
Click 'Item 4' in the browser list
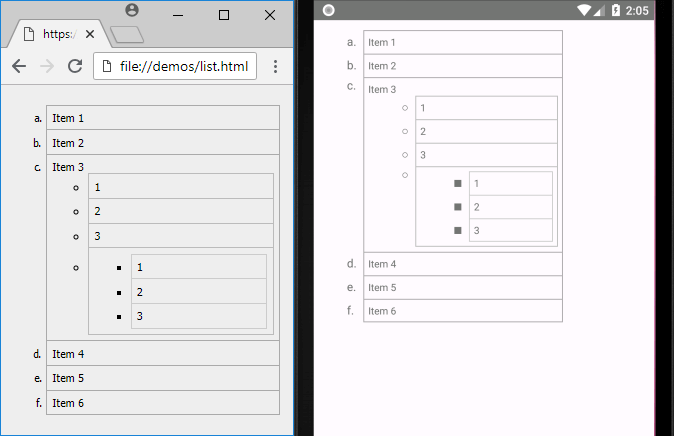pos(163,354)
